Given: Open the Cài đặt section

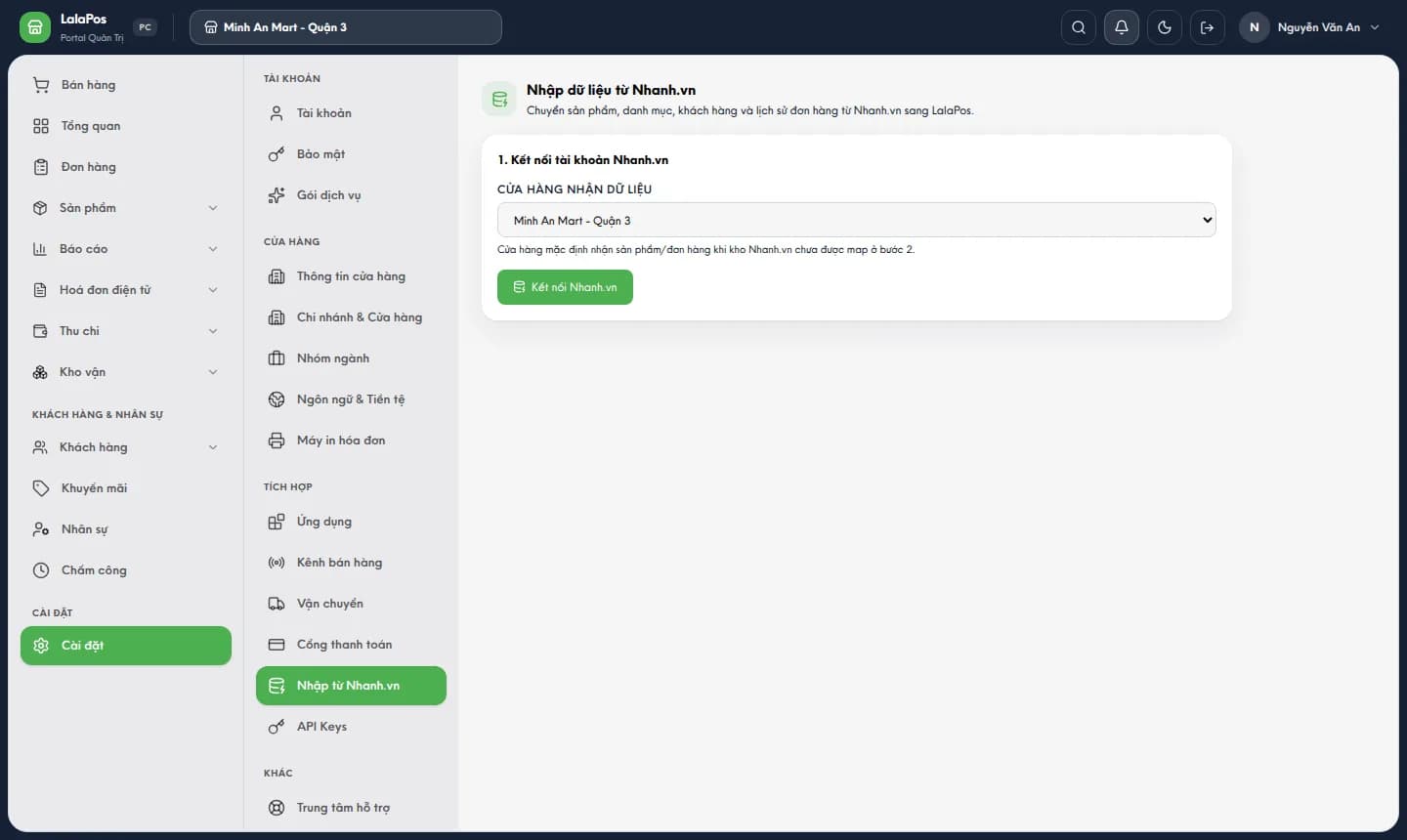Looking at the screenshot, I should (x=126, y=646).
